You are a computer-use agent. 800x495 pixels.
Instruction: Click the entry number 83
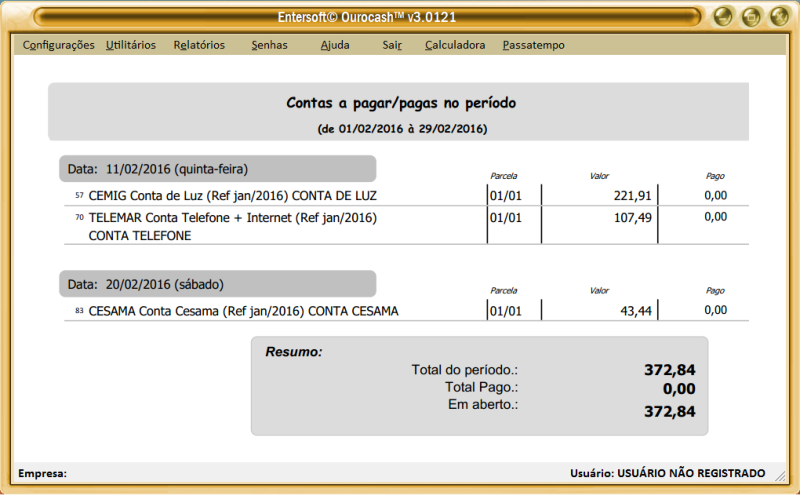pos(79,310)
